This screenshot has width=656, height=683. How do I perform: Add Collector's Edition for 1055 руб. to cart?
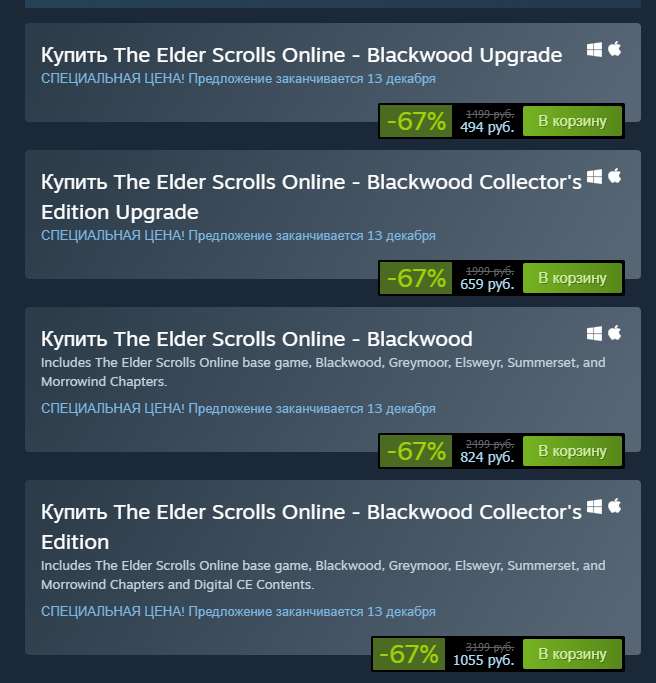click(572, 654)
